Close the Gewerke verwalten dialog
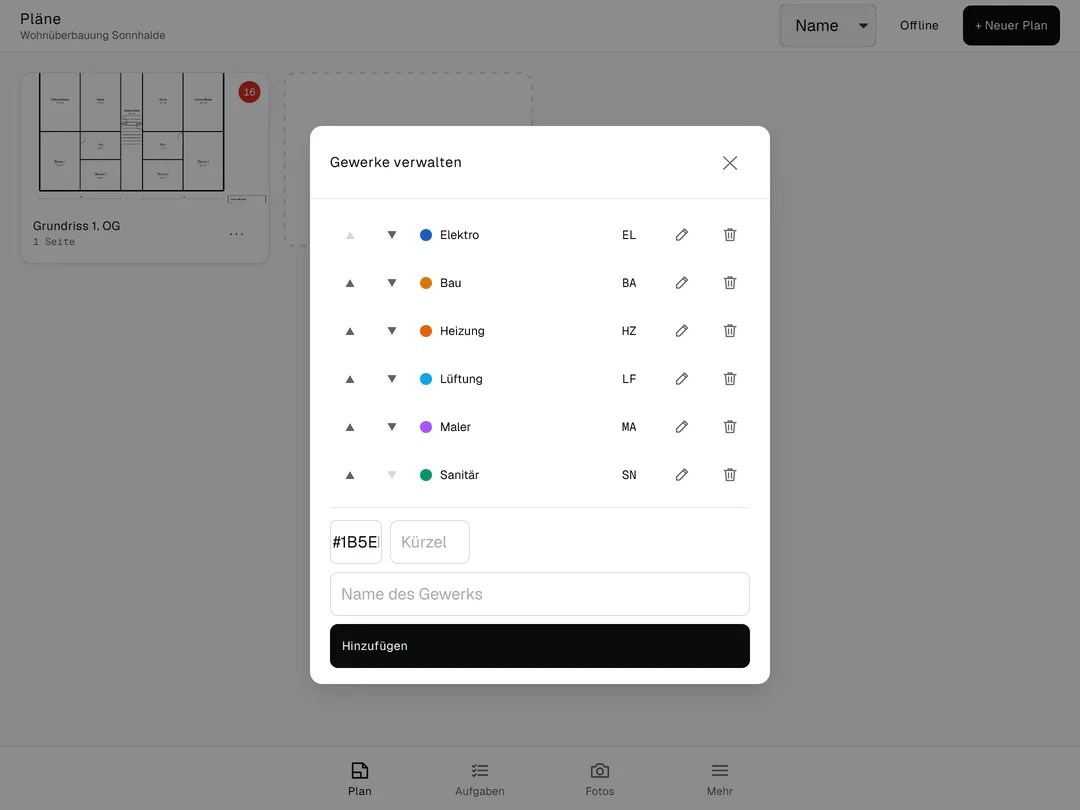Viewport: 1080px width, 810px height. tap(729, 163)
